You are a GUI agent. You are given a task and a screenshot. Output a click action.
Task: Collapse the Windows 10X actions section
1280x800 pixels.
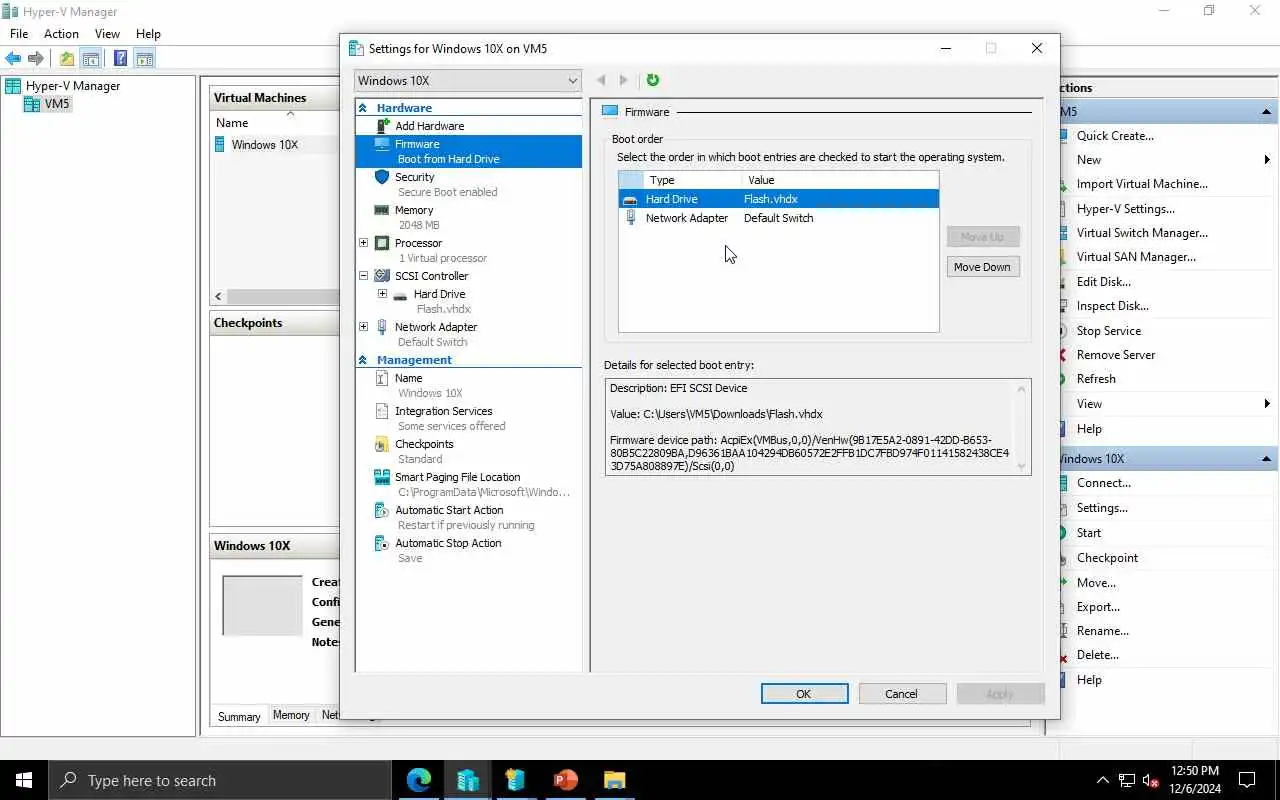coord(1266,459)
